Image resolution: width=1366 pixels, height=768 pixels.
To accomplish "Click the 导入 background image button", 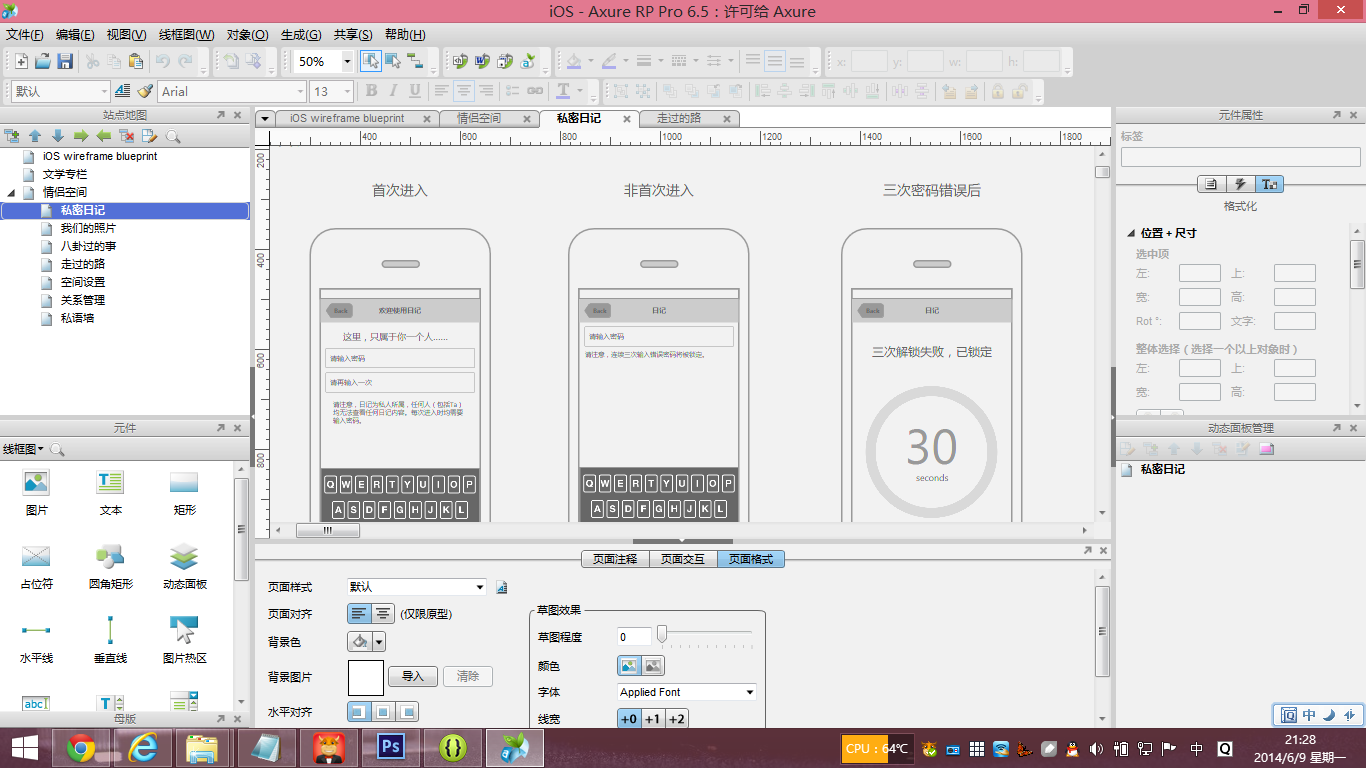I will [413, 677].
